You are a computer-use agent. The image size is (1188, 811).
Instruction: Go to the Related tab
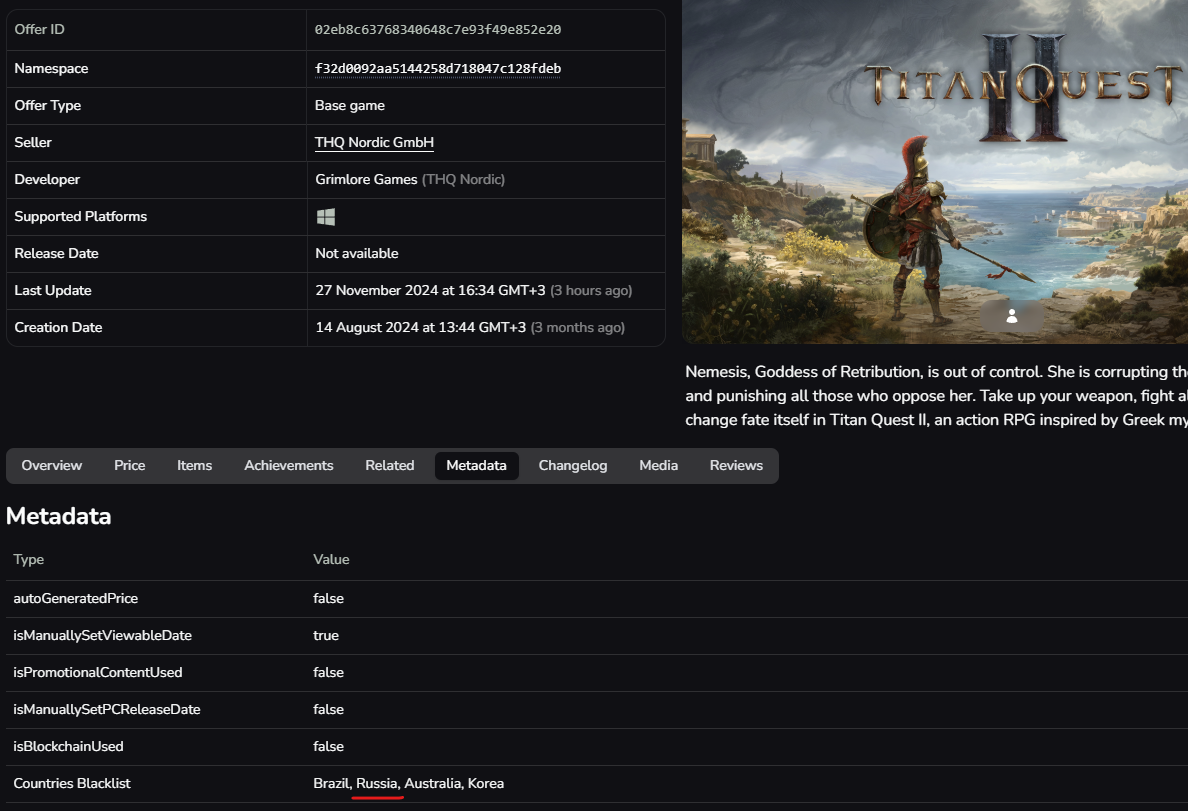(x=389, y=465)
